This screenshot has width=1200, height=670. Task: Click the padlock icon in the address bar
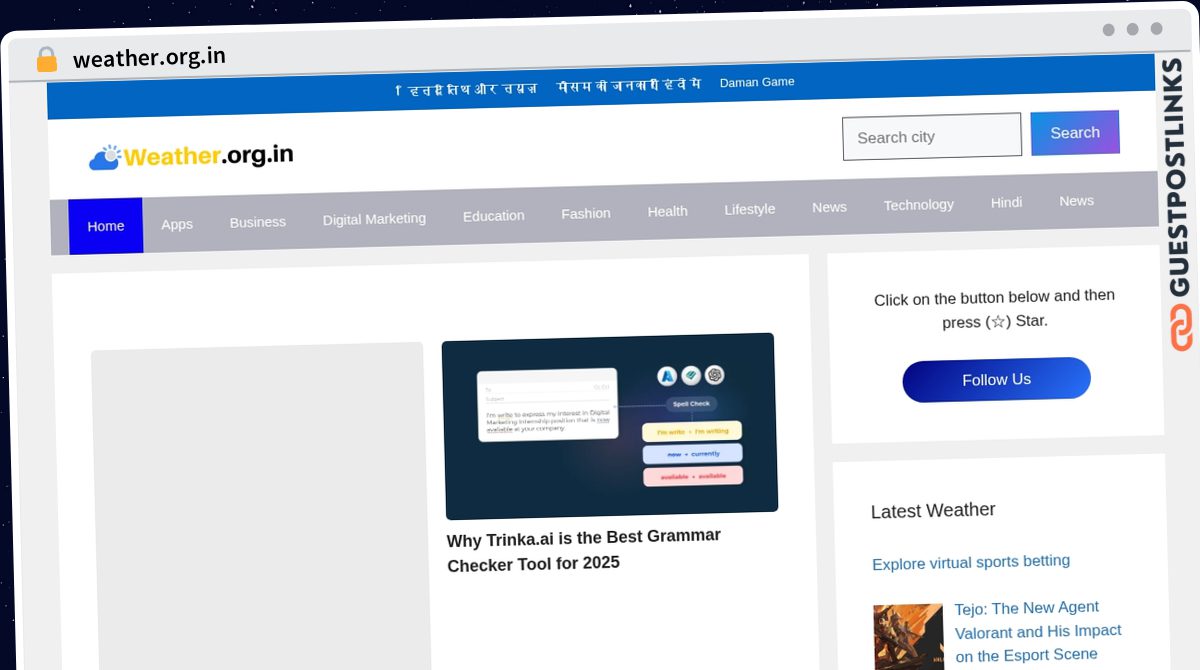pos(46,59)
